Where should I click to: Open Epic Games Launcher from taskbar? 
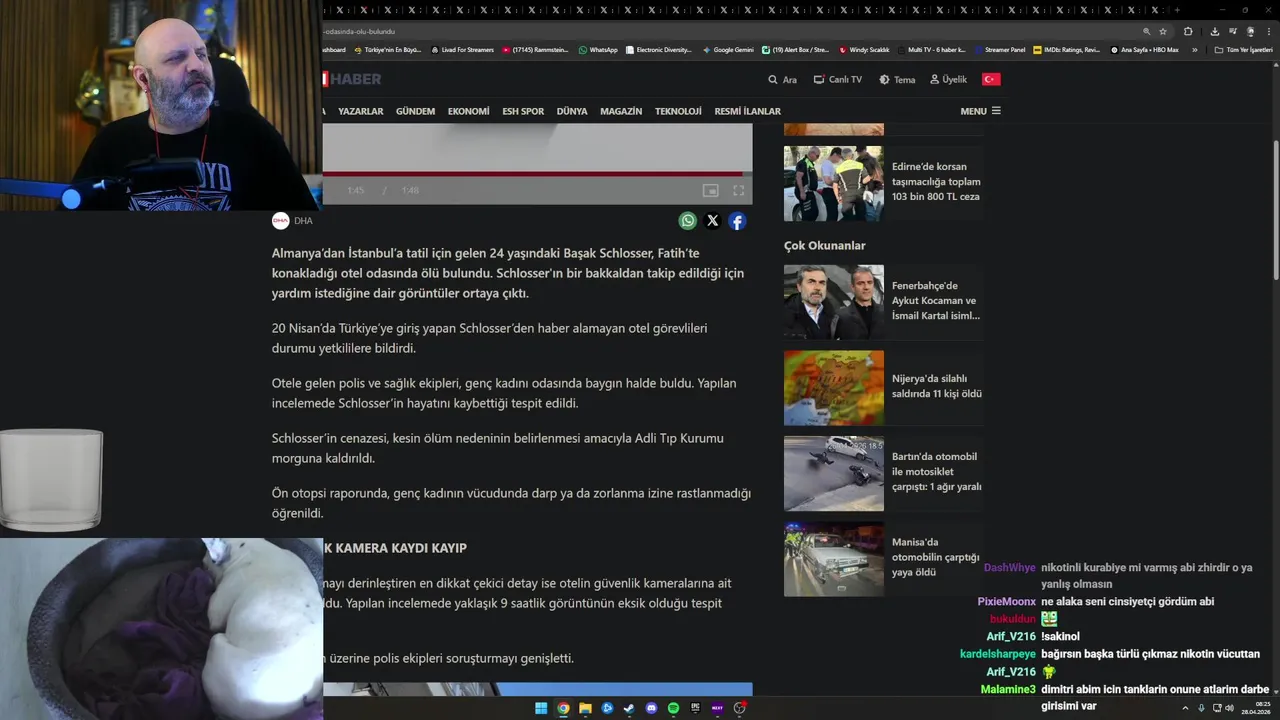point(695,708)
